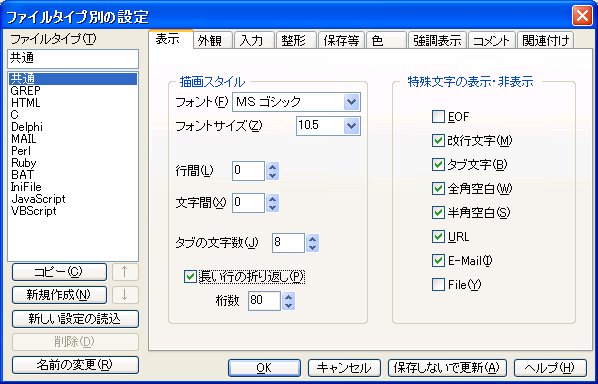598x384 pixels.
Task: Choose JavaScript file type
Action: pos(73,199)
